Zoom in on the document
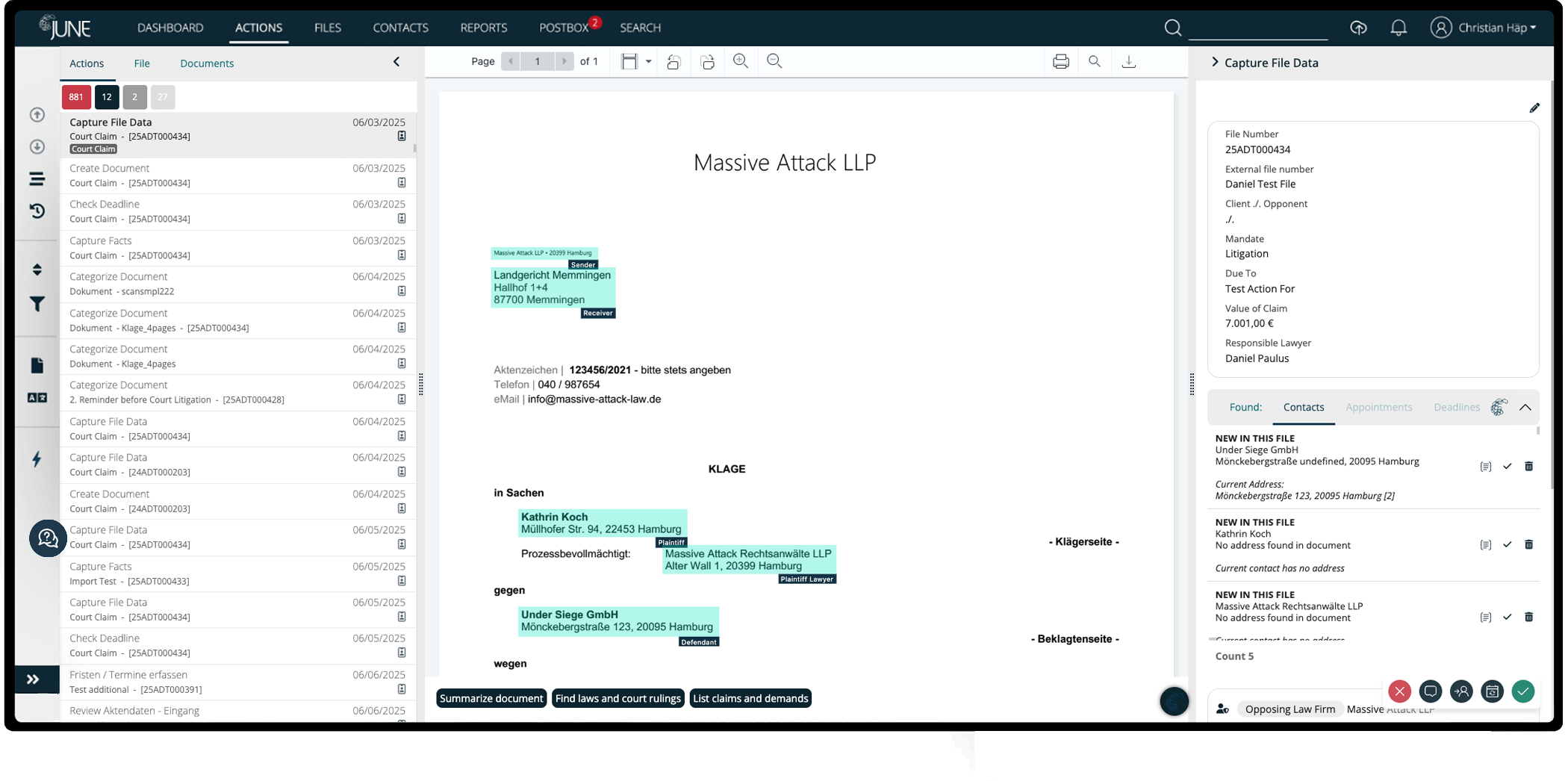 [740, 61]
